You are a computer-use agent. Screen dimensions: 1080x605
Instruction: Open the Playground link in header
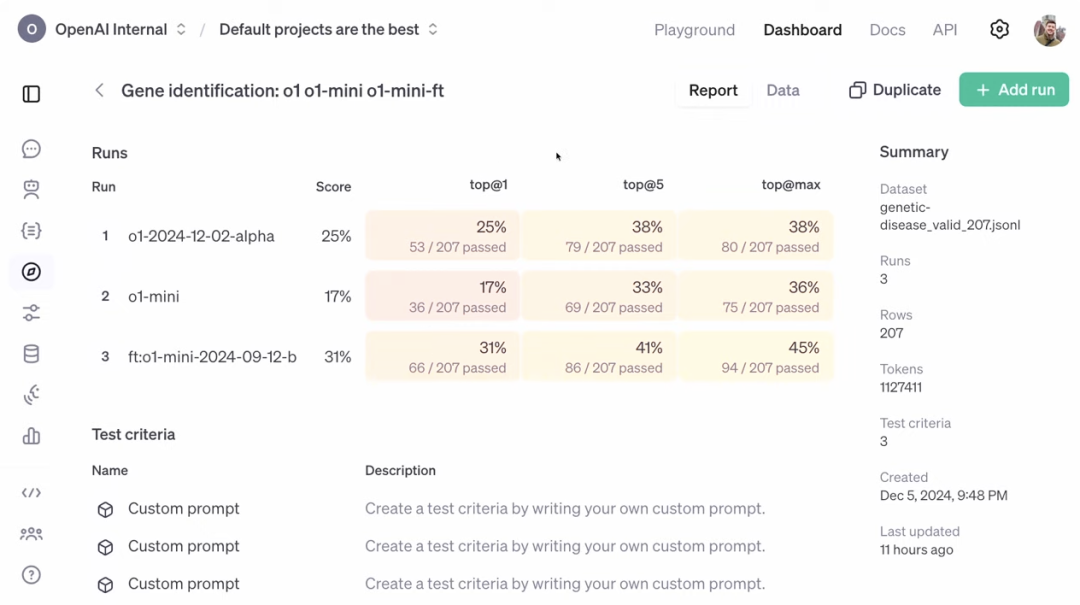pos(694,30)
